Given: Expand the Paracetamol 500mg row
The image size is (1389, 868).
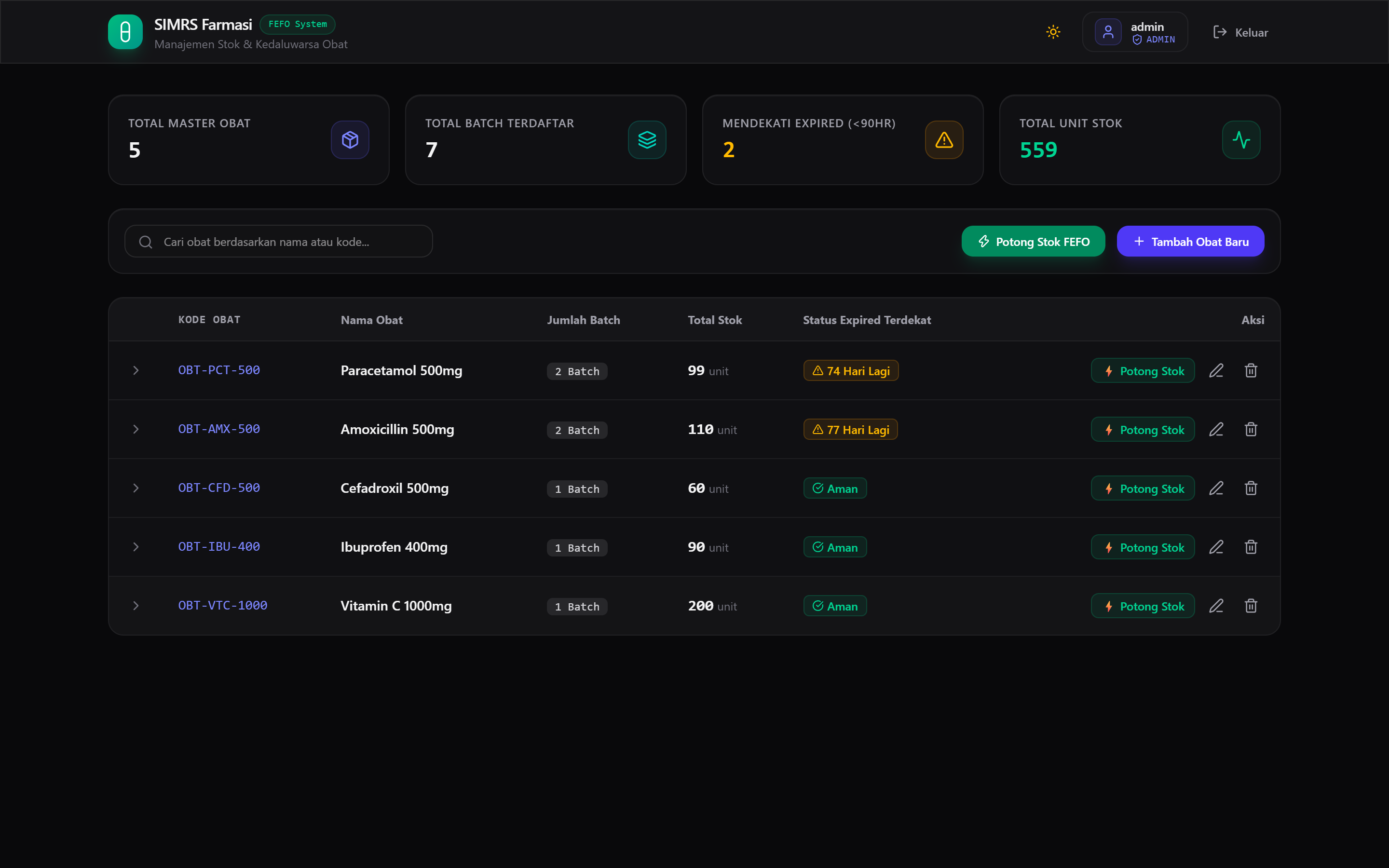Looking at the screenshot, I should point(136,370).
